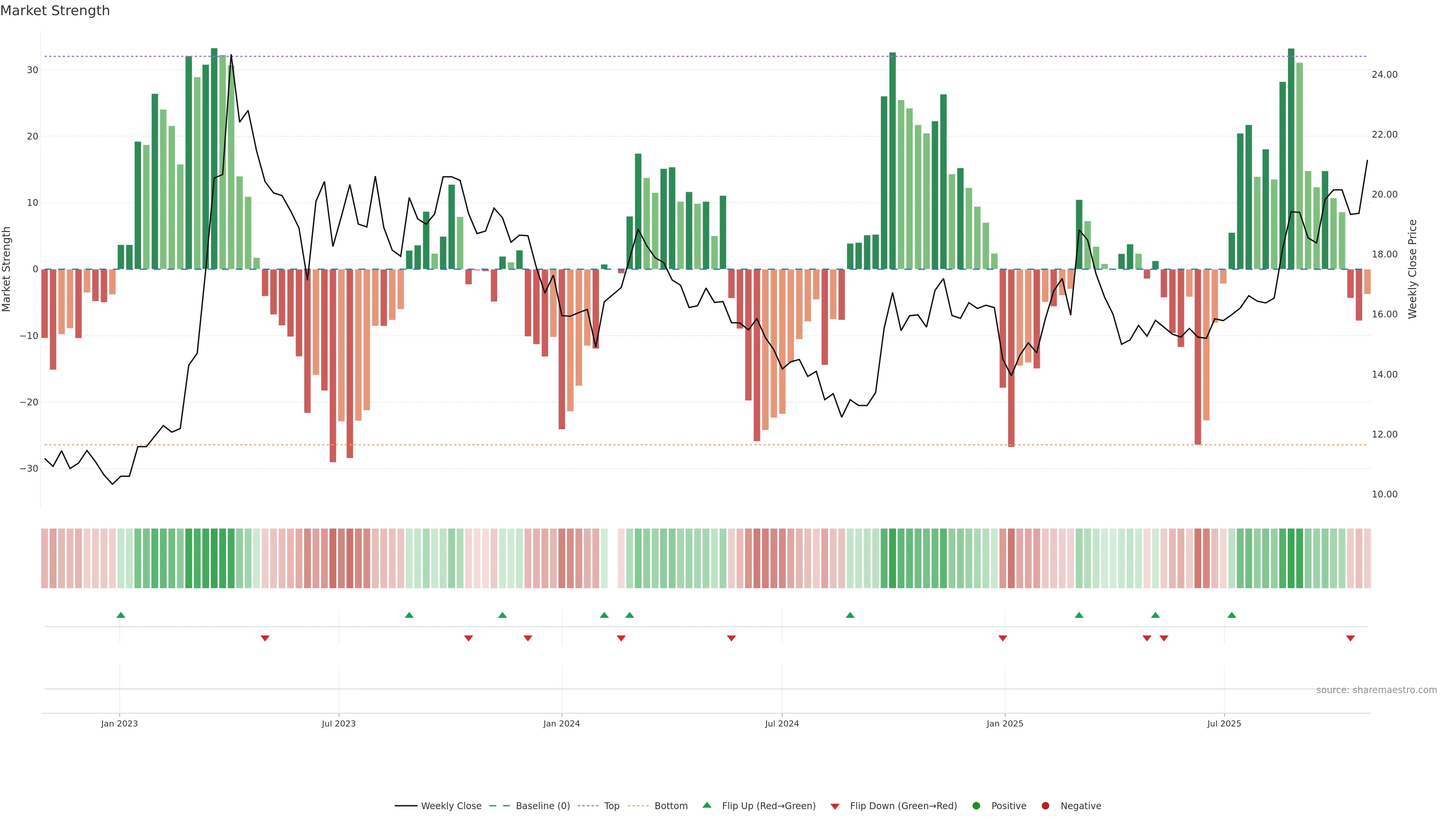
Task: Click the red flip-down marker near Jan 2025
Action: [1003, 638]
